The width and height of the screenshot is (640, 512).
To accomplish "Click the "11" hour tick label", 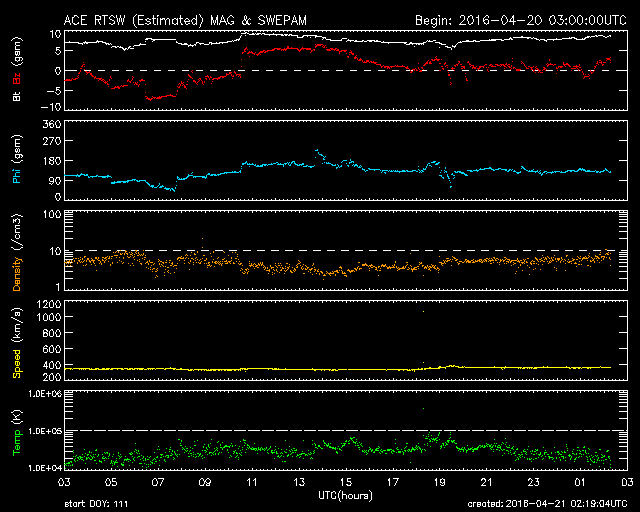I will point(252,482).
